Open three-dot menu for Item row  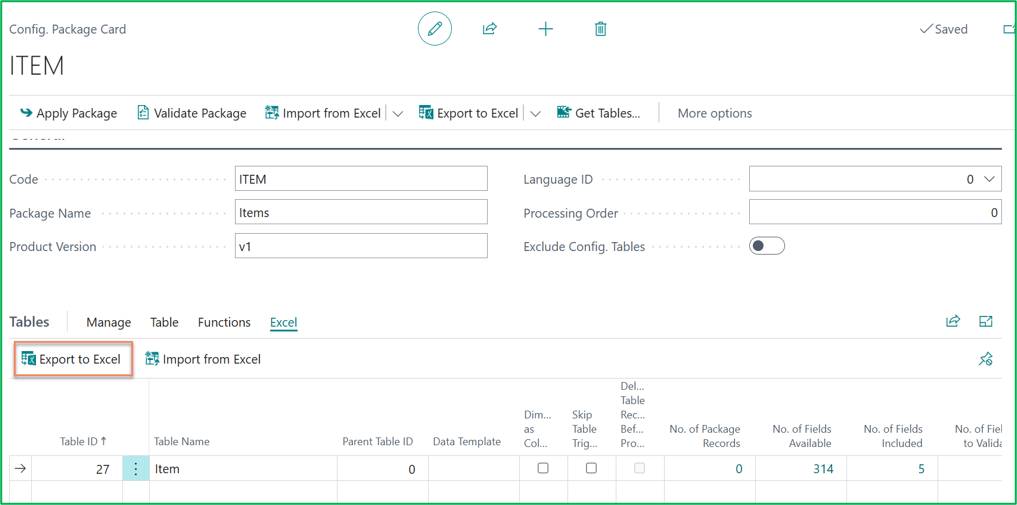(x=136, y=469)
